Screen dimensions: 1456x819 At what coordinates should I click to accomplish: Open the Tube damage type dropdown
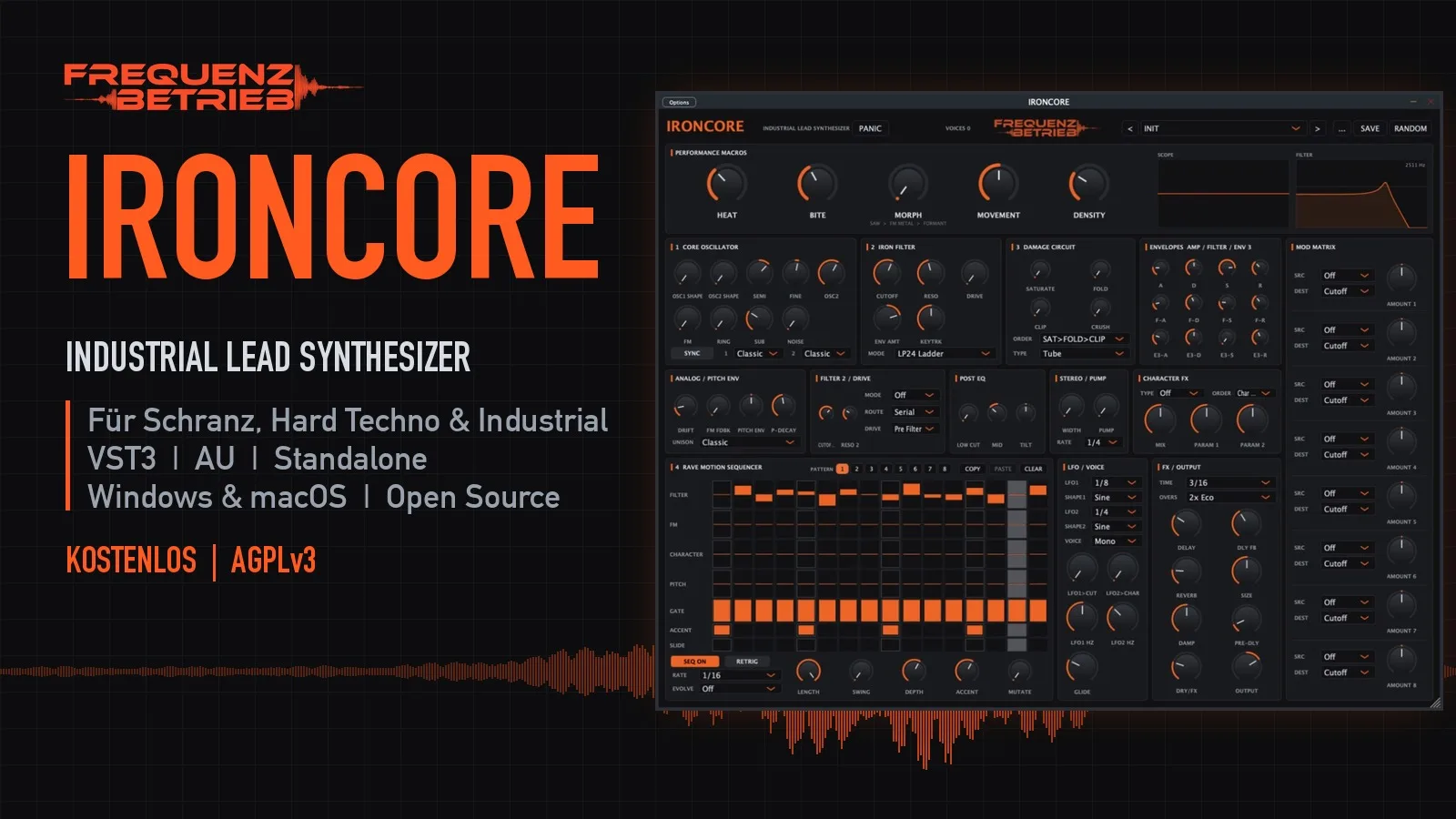coord(1085,353)
